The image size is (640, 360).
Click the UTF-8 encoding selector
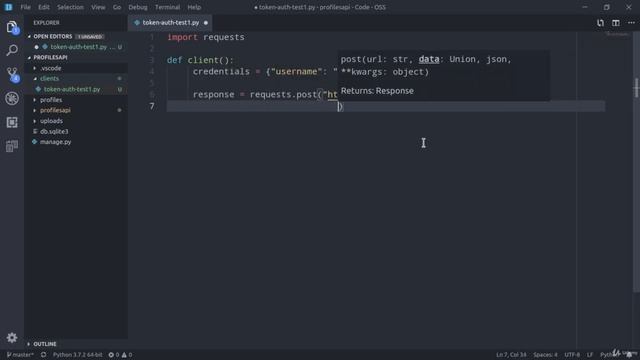point(572,355)
